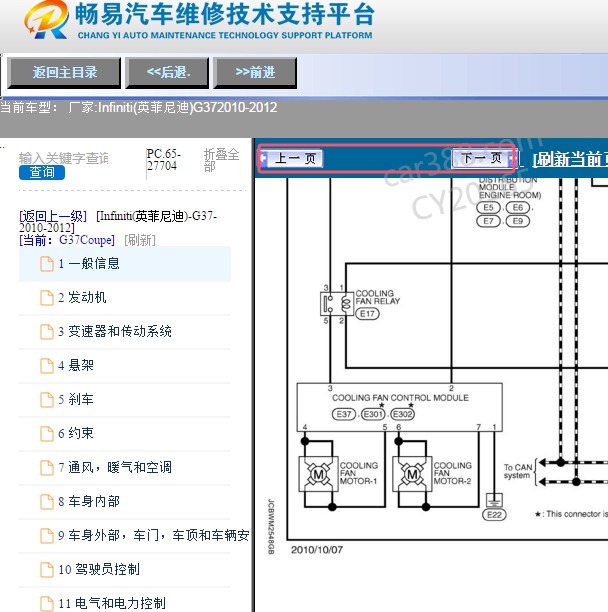Click the COOLING FAN MOTOR-1 symbol
608x612 pixels.
(318, 475)
